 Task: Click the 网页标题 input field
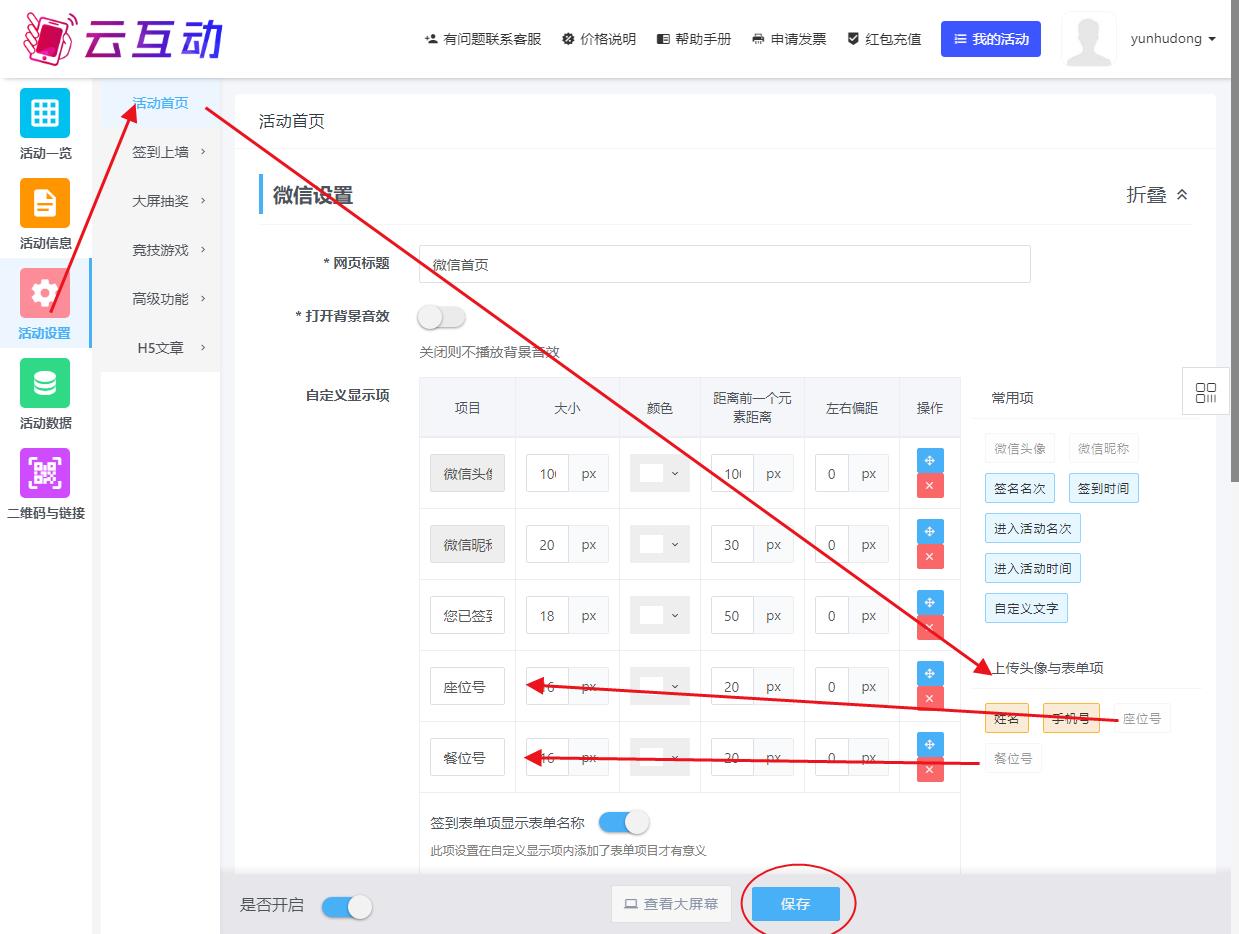[724, 265]
